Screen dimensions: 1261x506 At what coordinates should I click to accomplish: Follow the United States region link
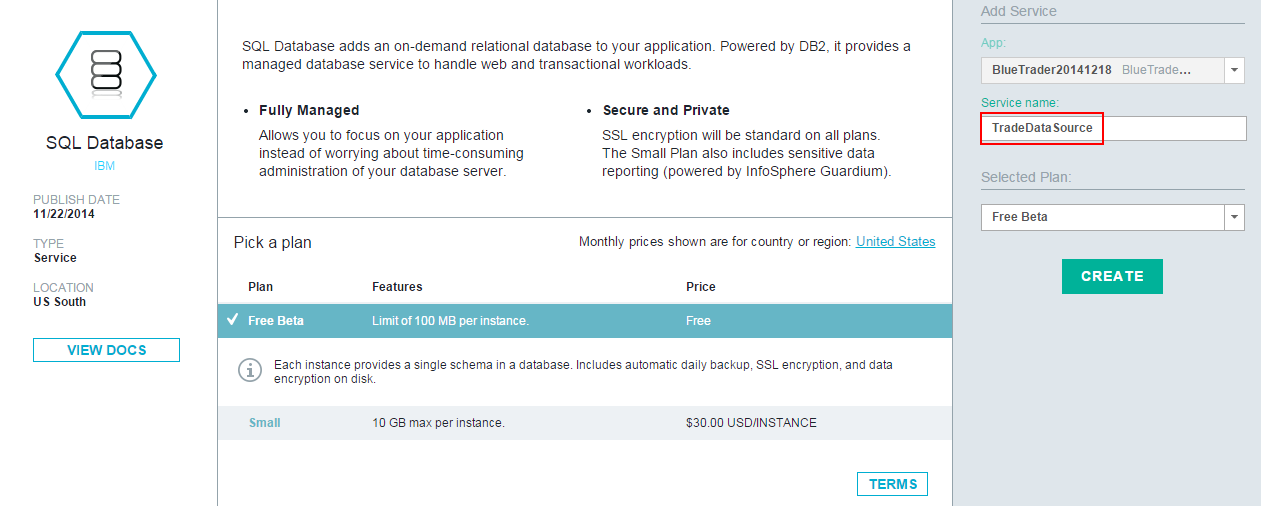(x=895, y=242)
